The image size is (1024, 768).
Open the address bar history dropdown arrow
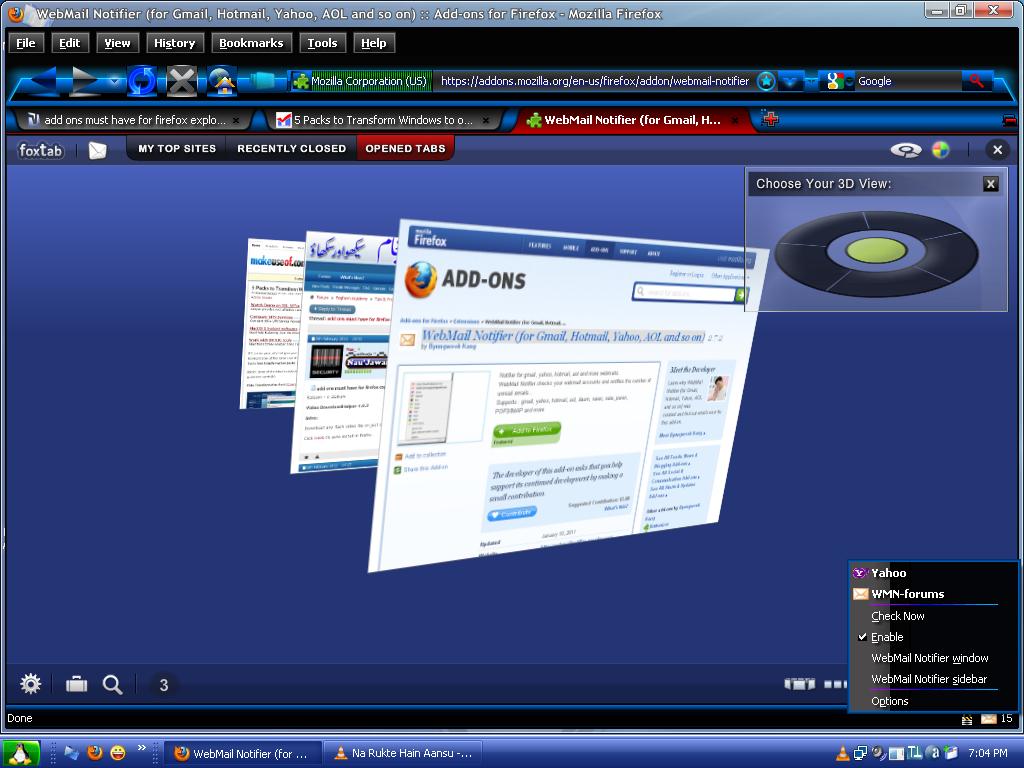coord(790,81)
